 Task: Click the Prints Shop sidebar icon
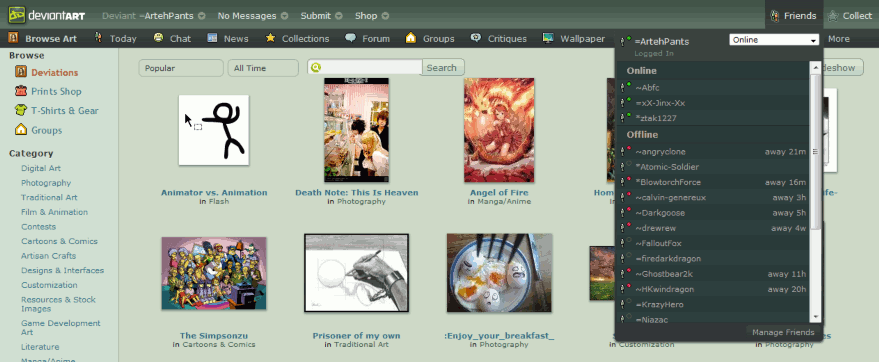pyautogui.click(x=21, y=91)
